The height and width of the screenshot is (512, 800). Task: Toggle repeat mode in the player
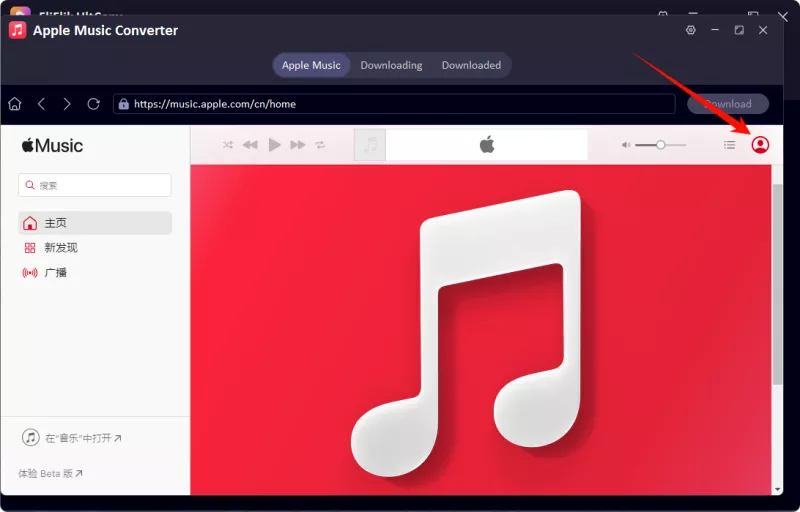320,145
